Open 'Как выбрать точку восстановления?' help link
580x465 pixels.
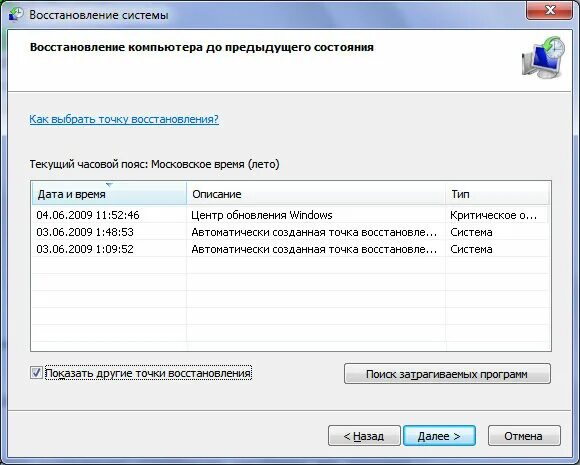click(124, 119)
